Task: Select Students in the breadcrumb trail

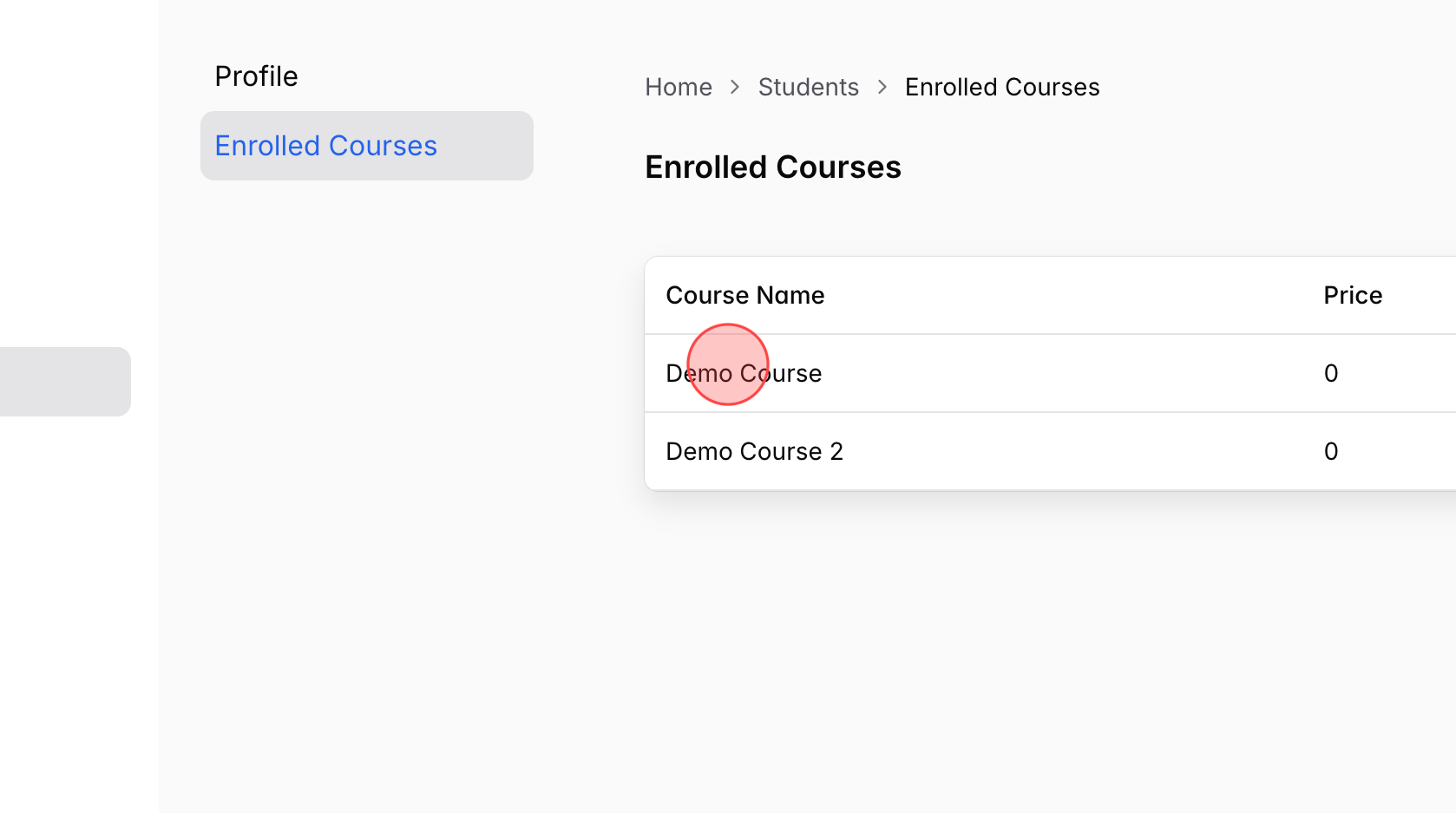Action: coord(808,87)
